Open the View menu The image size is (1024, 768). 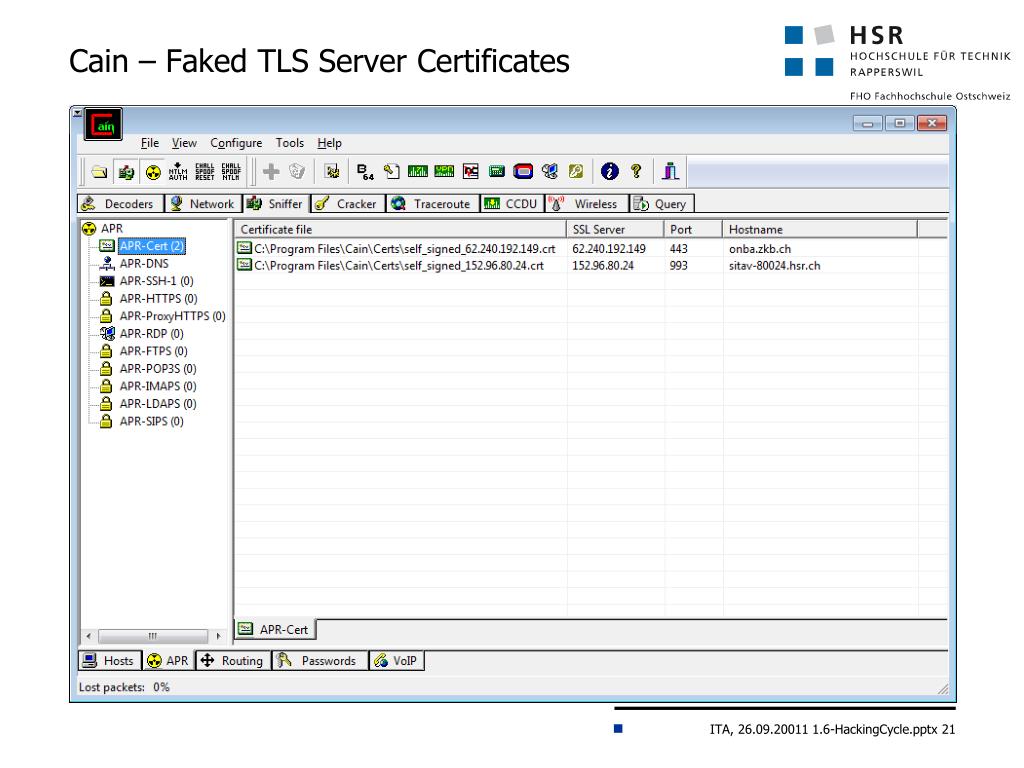[184, 143]
